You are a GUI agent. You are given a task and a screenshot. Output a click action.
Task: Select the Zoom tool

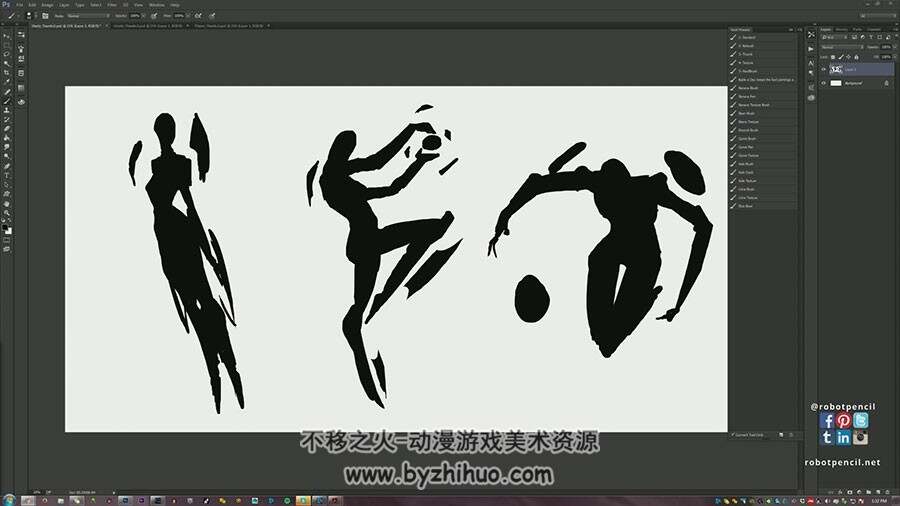pos(7,213)
